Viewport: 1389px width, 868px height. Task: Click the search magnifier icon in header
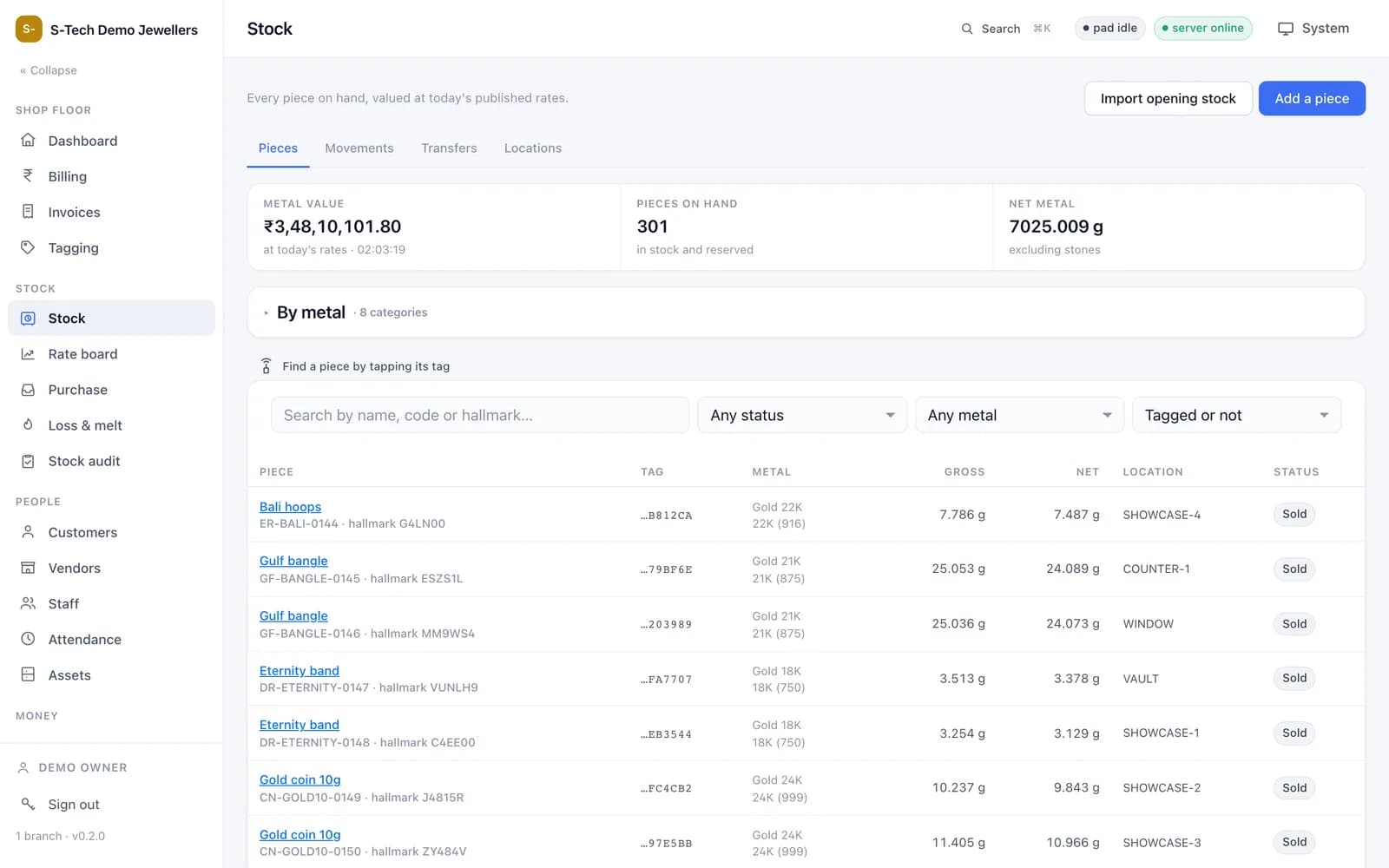tap(967, 29)
